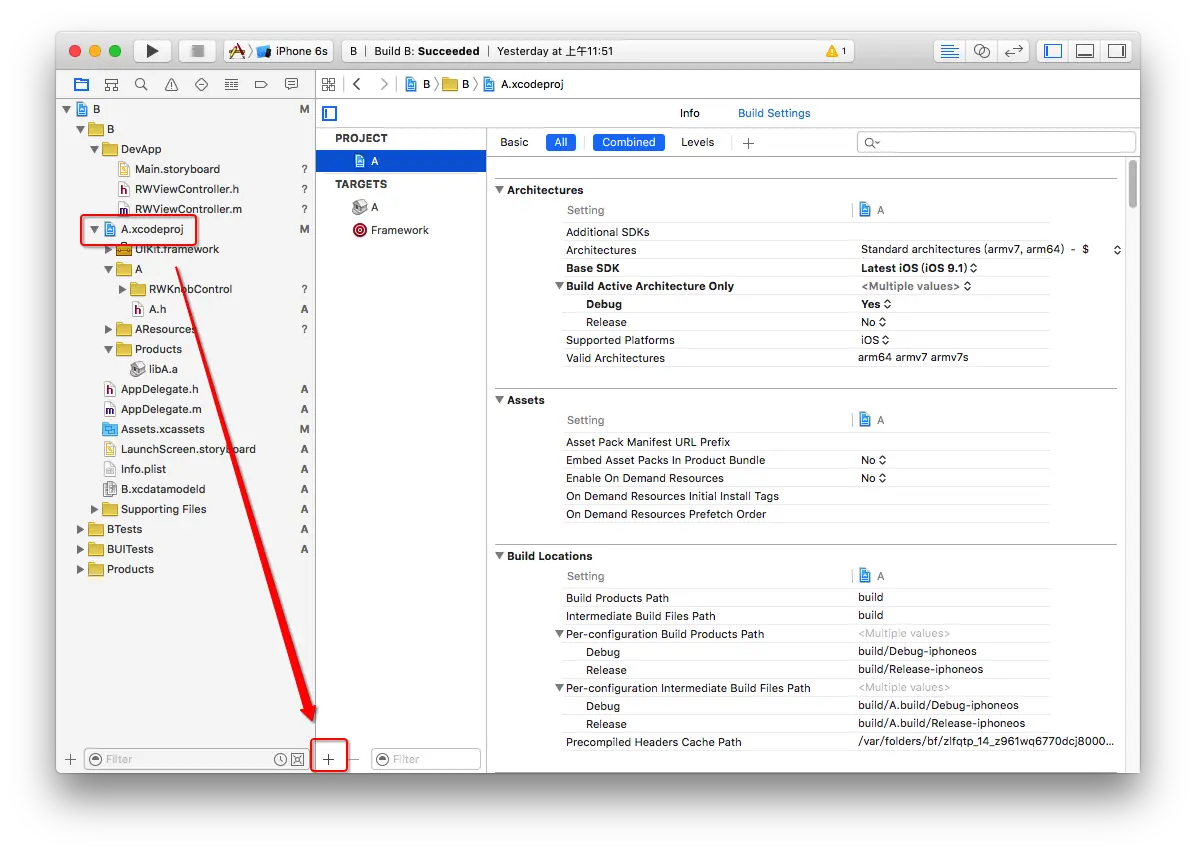Choose the iPhone 6s destination
1196x853 pixels.
coord(293,51)
